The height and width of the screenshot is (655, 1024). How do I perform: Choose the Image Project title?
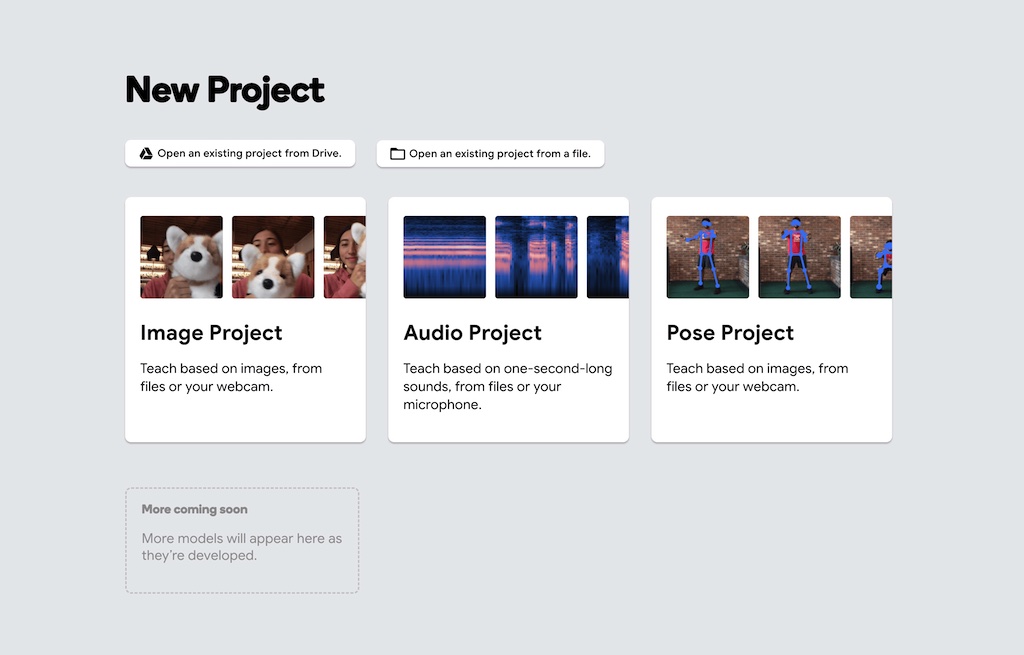pyautogui.click(x=211, y=333)
